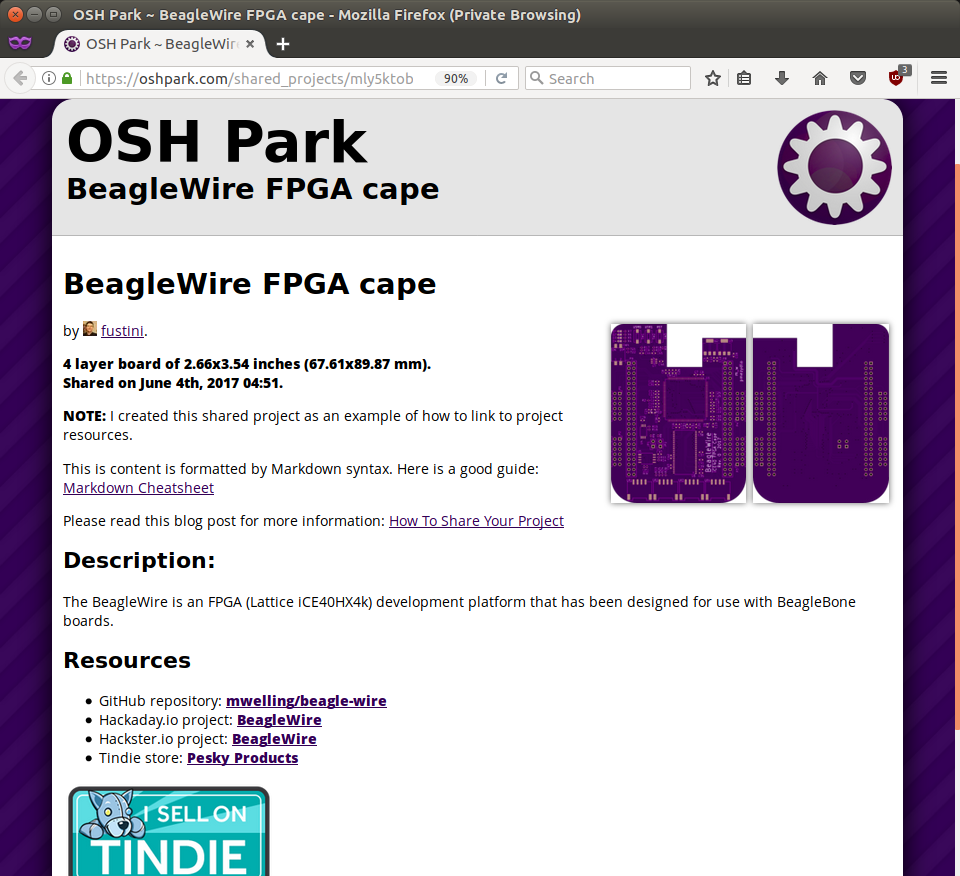Click the page info circle icon
960x876 pixels.
(x=48, y=77)
